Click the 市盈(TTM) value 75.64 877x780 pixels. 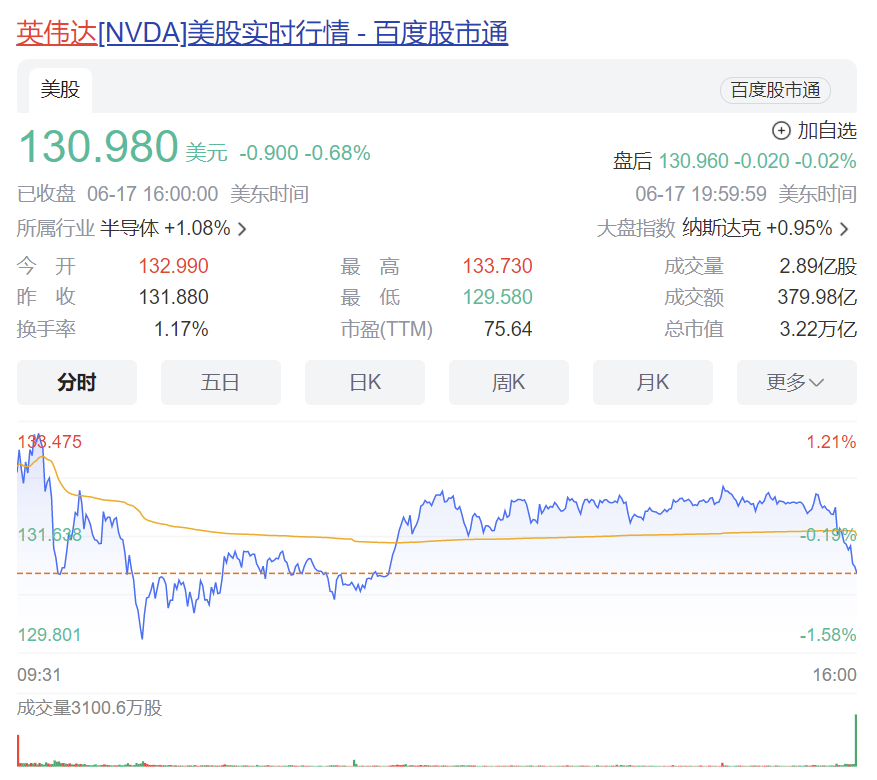508,329
